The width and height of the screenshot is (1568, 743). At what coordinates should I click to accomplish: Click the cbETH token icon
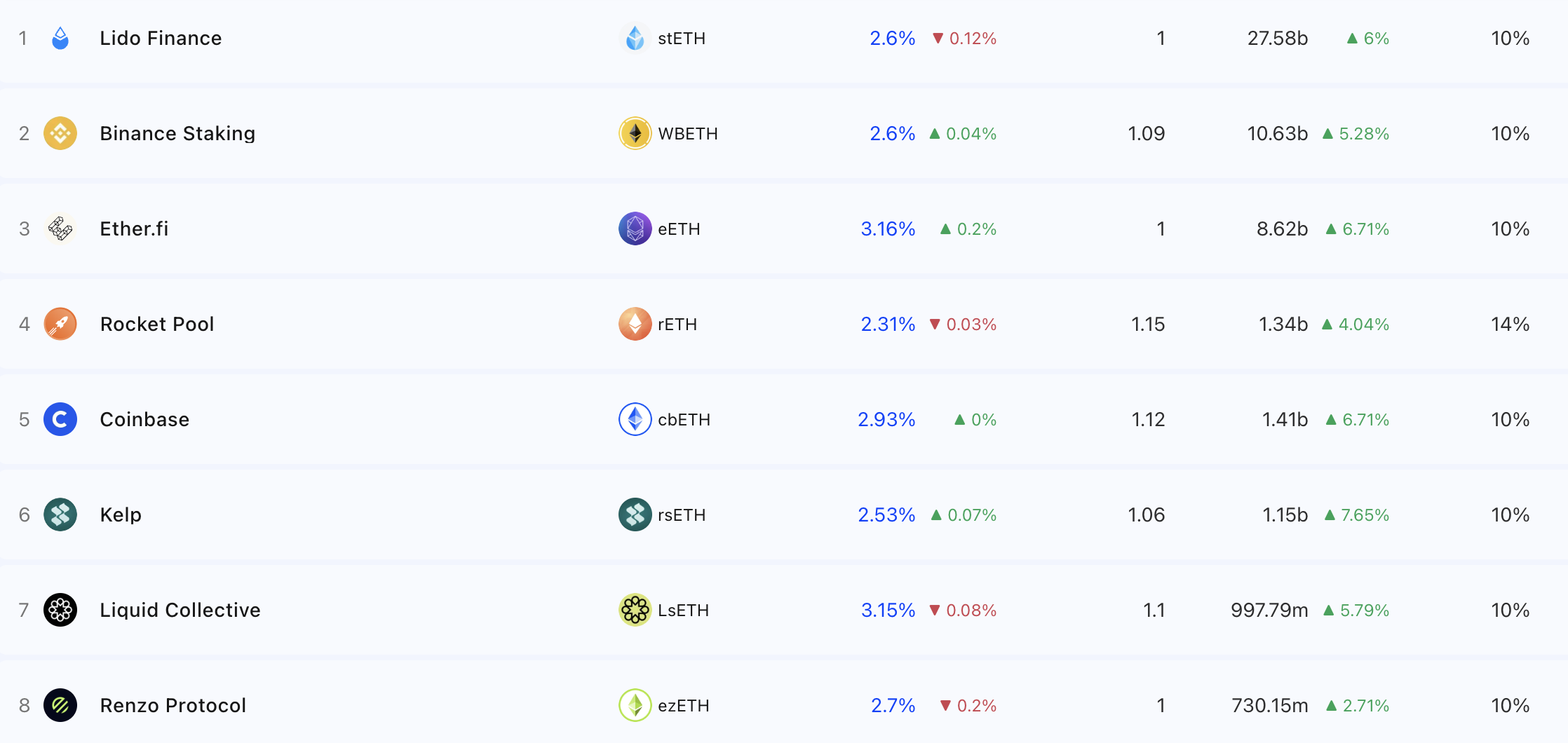(635, 419)
